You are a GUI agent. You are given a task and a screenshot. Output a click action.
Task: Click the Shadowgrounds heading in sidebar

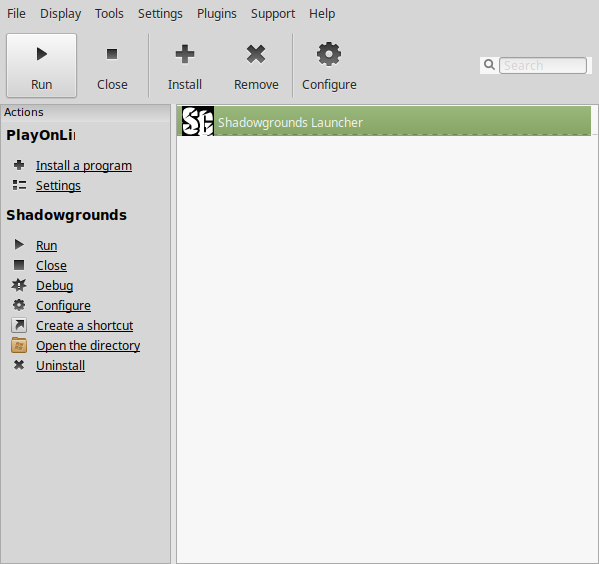pos(66,215)
